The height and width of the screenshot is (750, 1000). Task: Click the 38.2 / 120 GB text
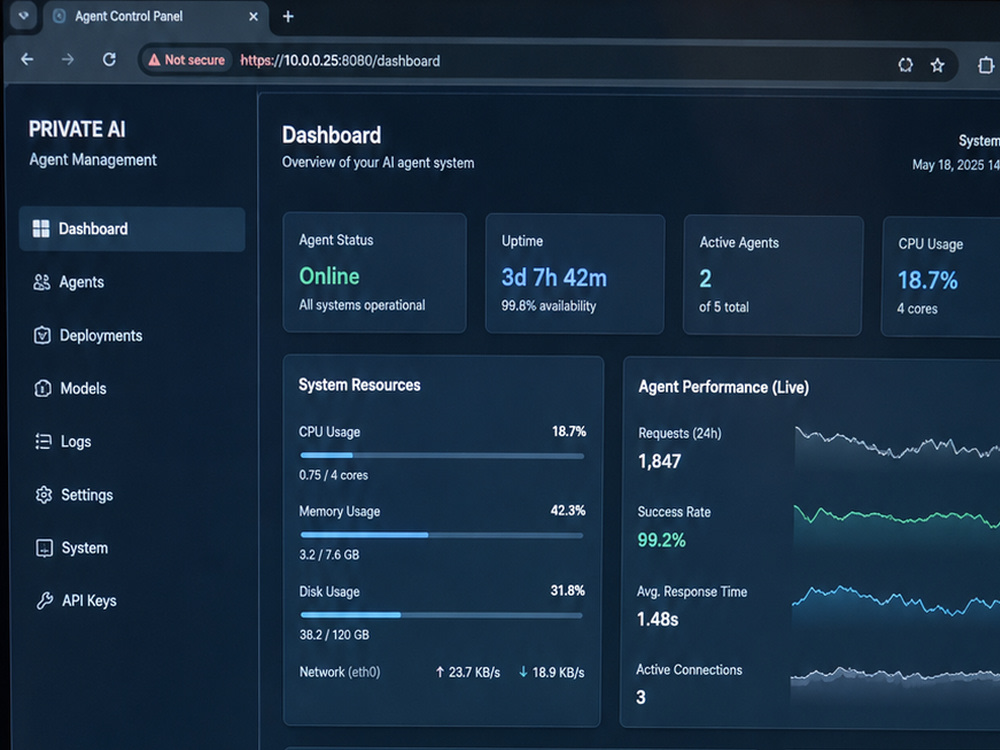tap(334, 635)
